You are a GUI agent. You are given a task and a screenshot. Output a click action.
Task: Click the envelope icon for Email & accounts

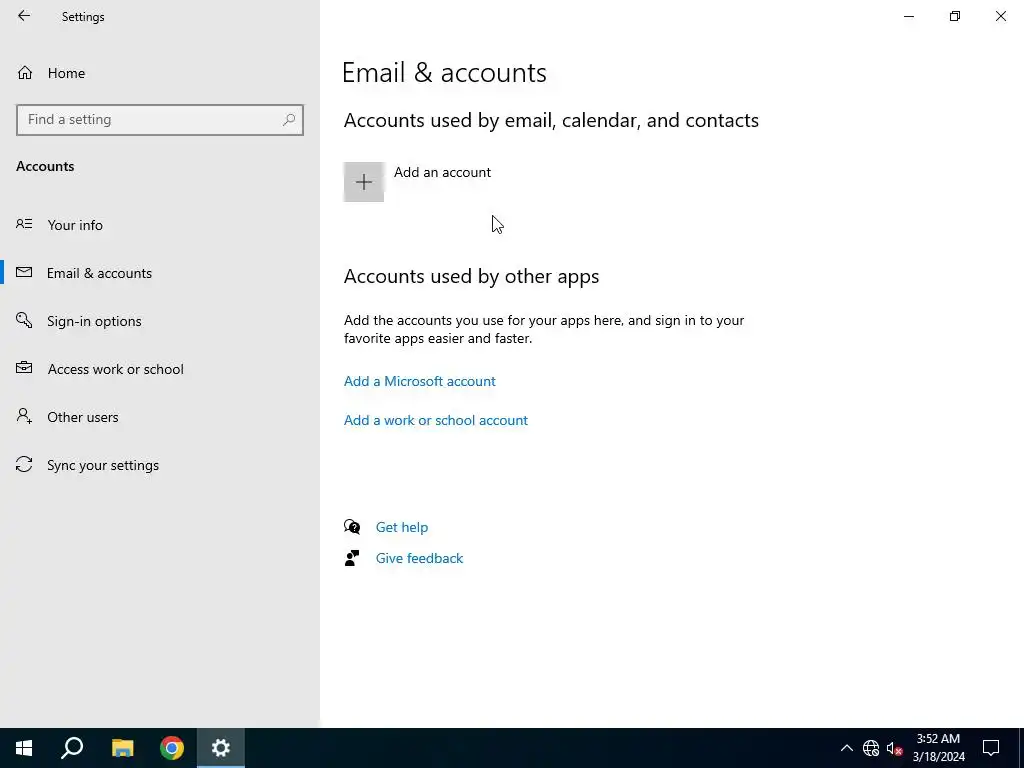pos(24,272)
